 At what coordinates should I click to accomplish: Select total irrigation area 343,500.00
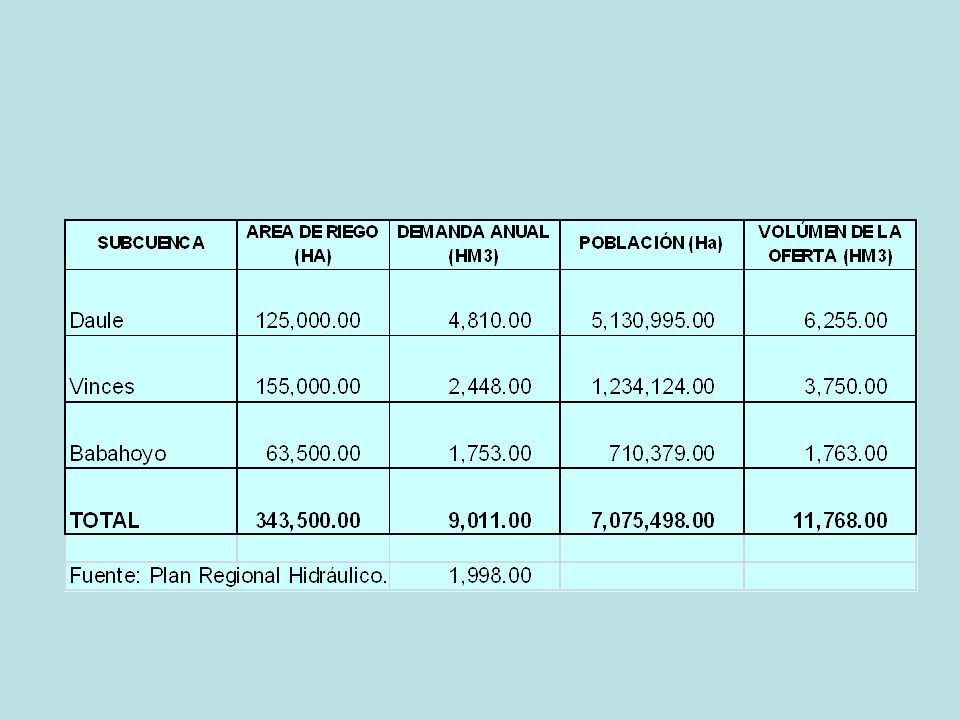pos(308,520)
